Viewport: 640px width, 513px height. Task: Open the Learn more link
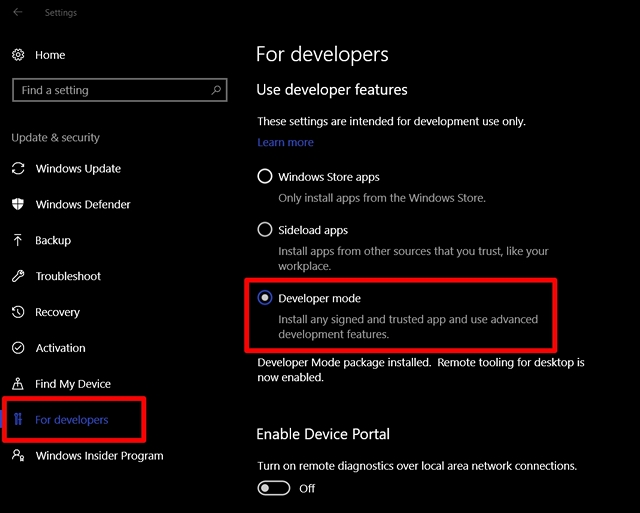coord(285,142)
